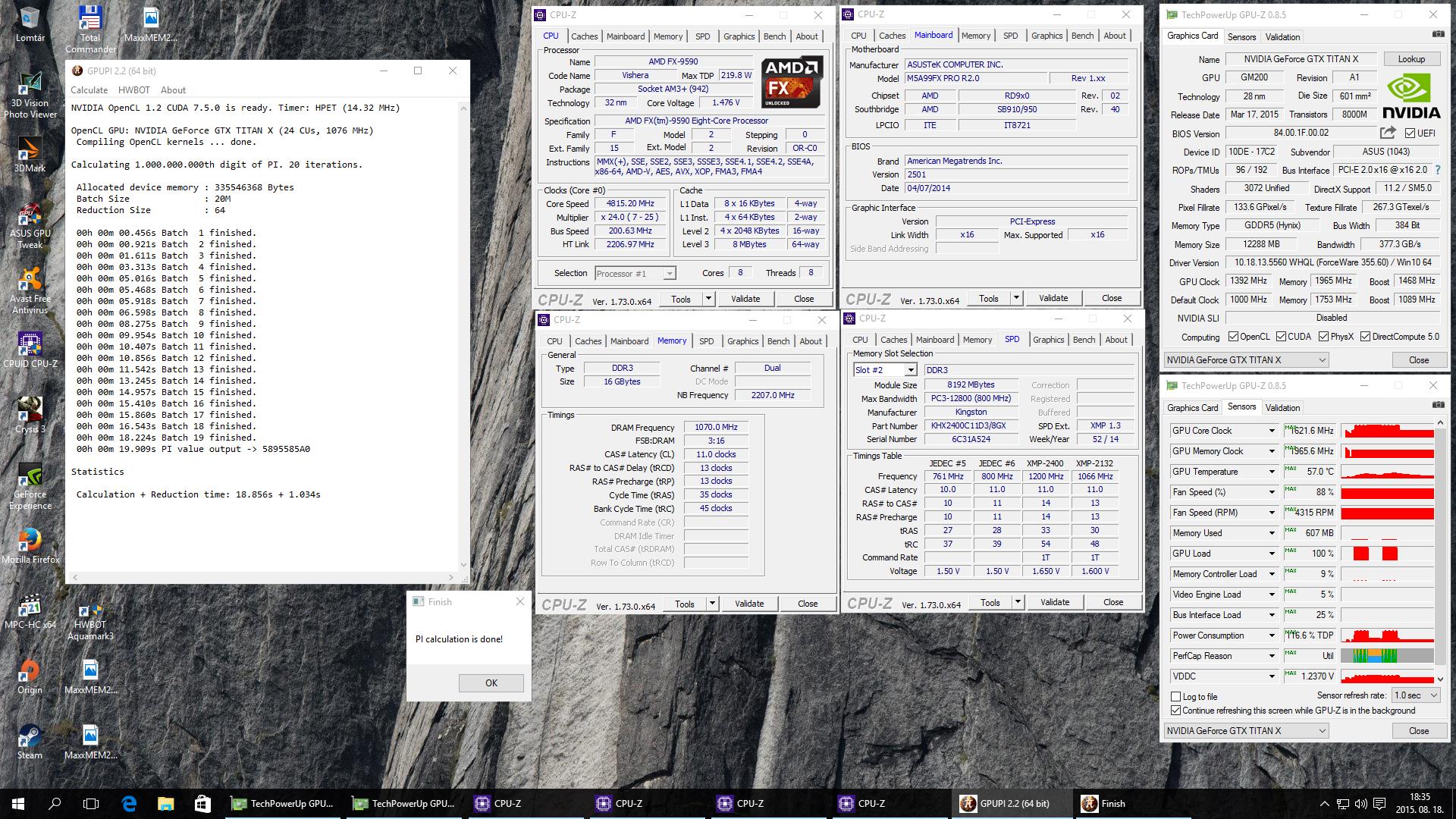
Task: Open the Calculate menu in GPUPI
Action: click(89, 89)
